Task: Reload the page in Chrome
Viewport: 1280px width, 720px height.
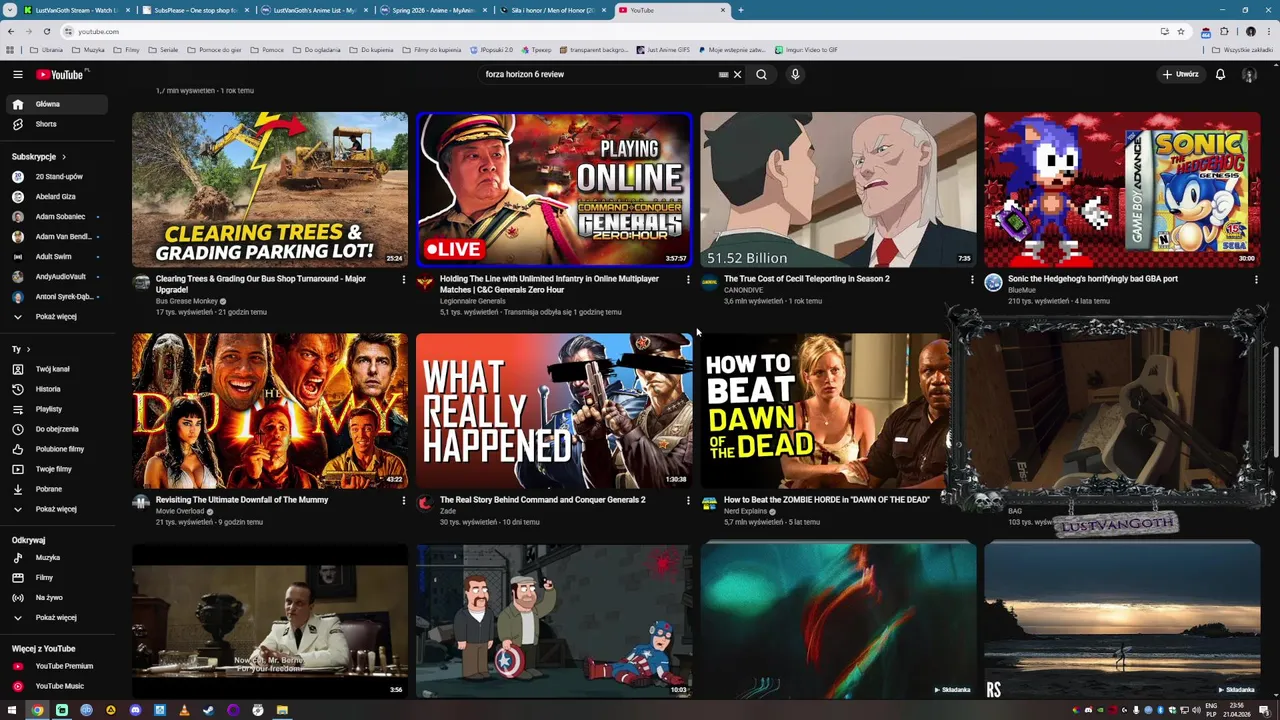Action: 45,31
